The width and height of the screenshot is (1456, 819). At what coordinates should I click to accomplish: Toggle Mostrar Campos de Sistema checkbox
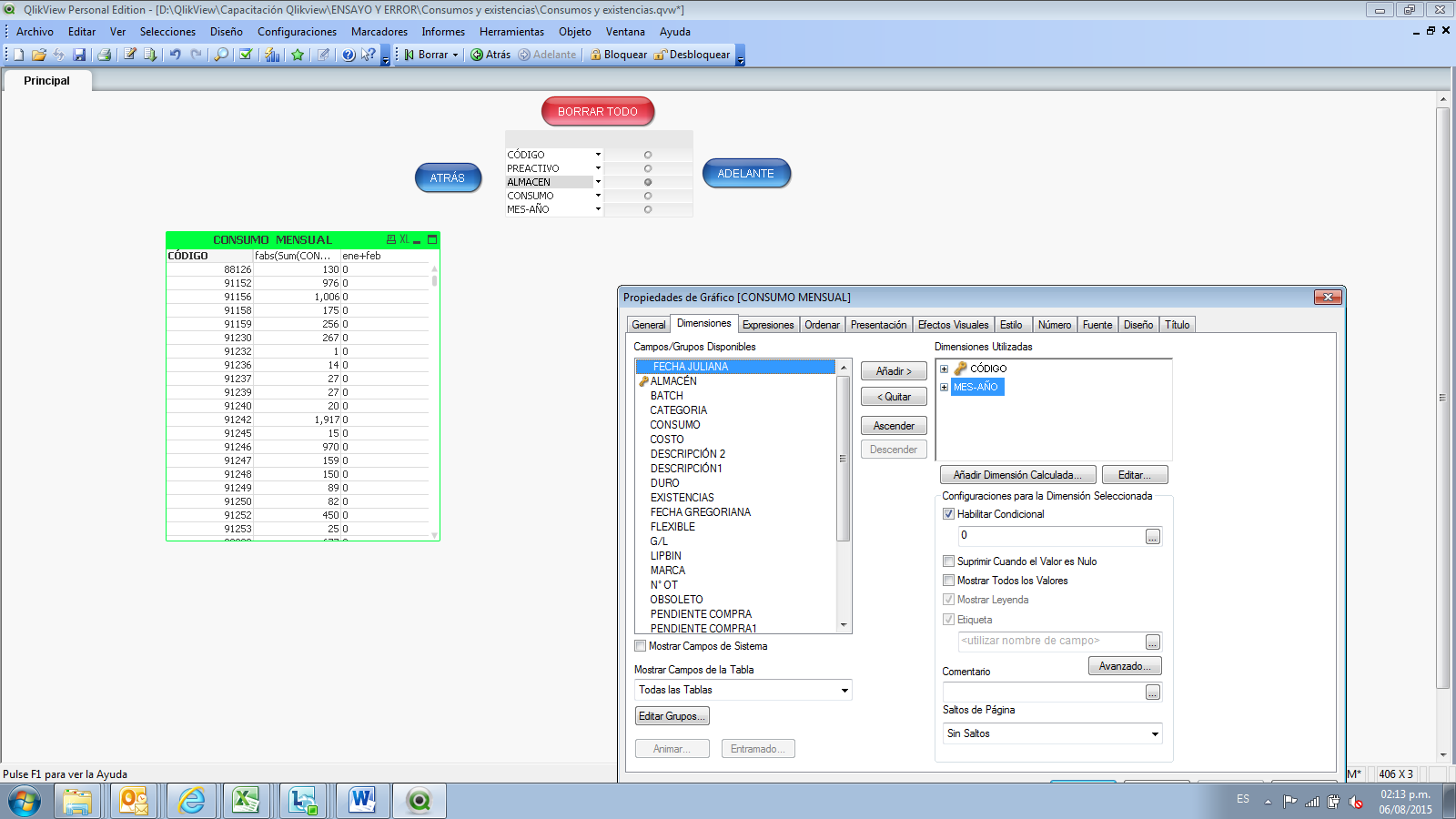click(640, 646)
